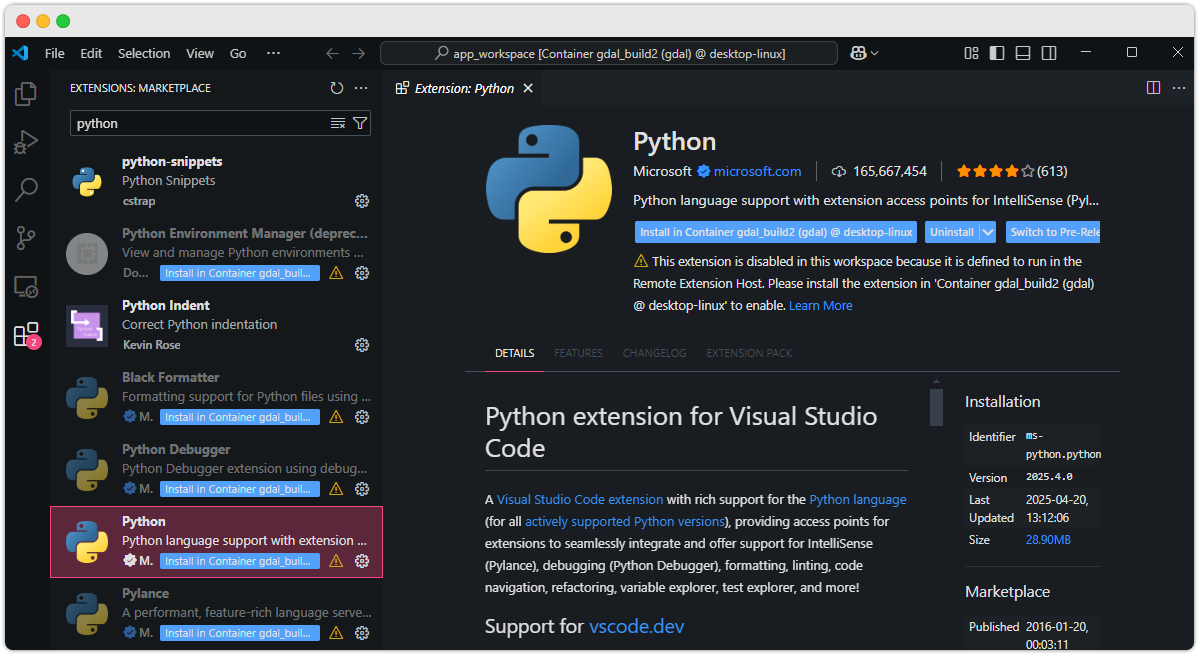Open the Copilot chat dropdown
Image resolution: width=1199 pixels, height=655 pixels.
point(875,54)
